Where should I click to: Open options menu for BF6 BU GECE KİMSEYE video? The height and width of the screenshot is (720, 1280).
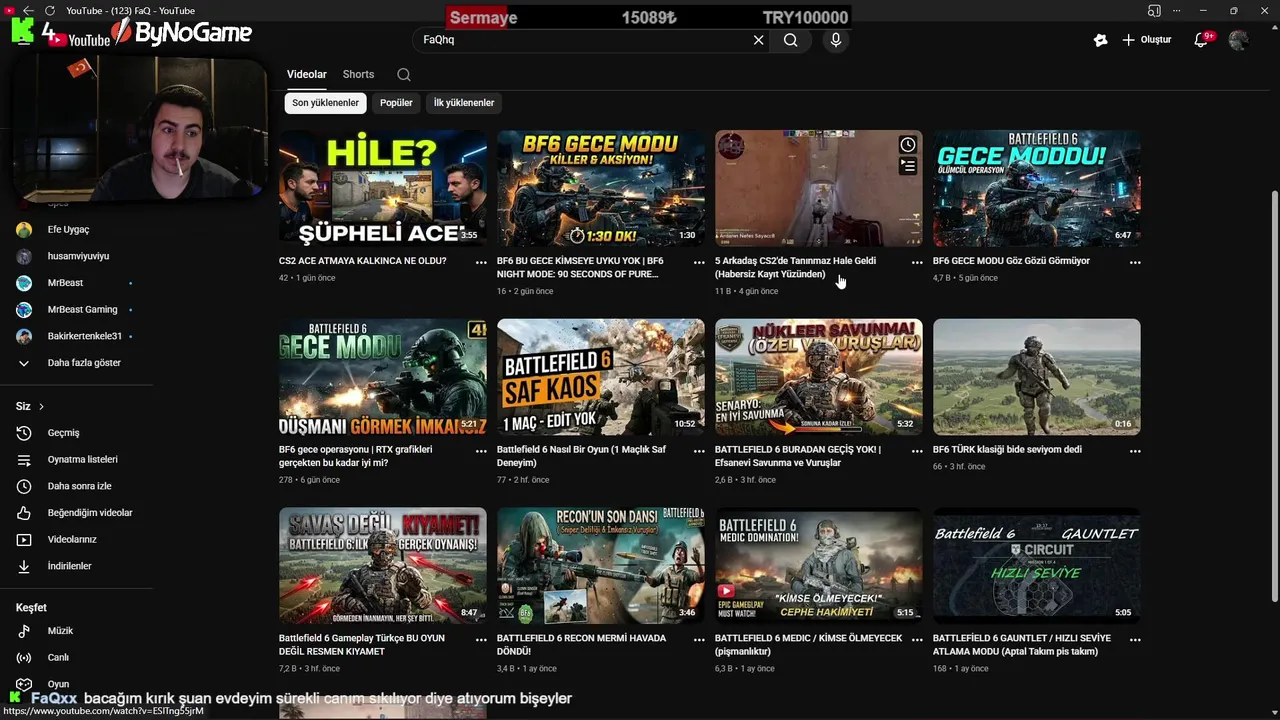coord(699,262)
